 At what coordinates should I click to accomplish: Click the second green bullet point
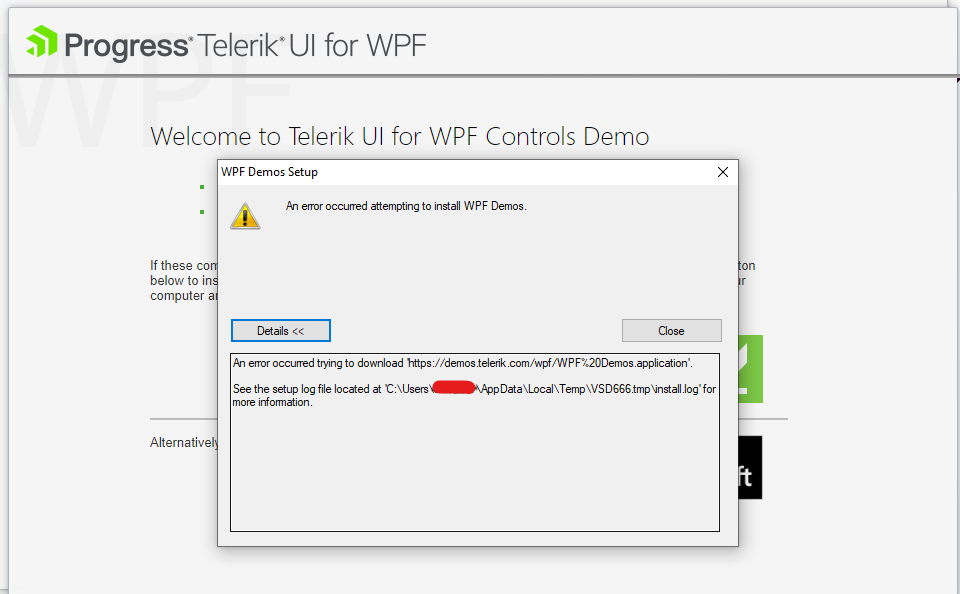[x=202, y=212]
